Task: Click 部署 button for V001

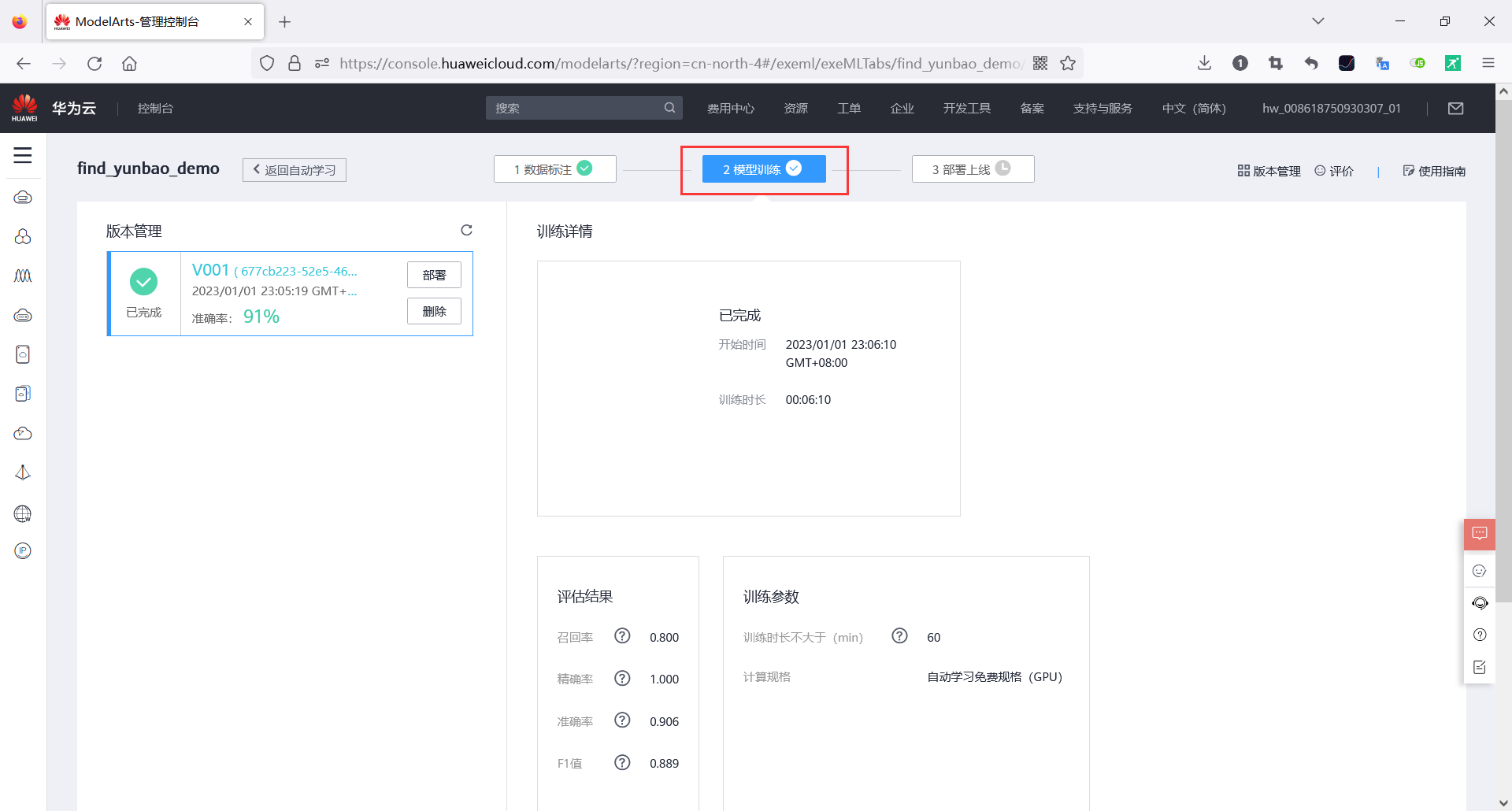Action: 434,275
